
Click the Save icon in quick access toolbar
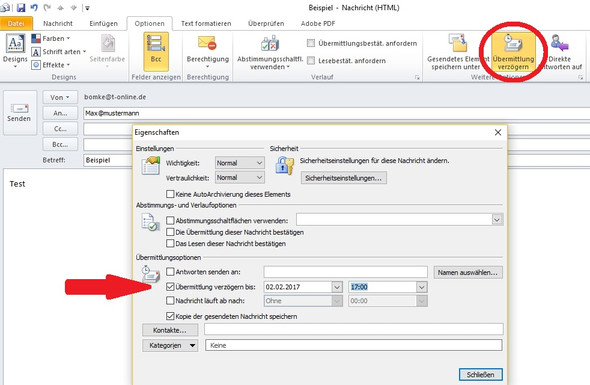point(21,7)
